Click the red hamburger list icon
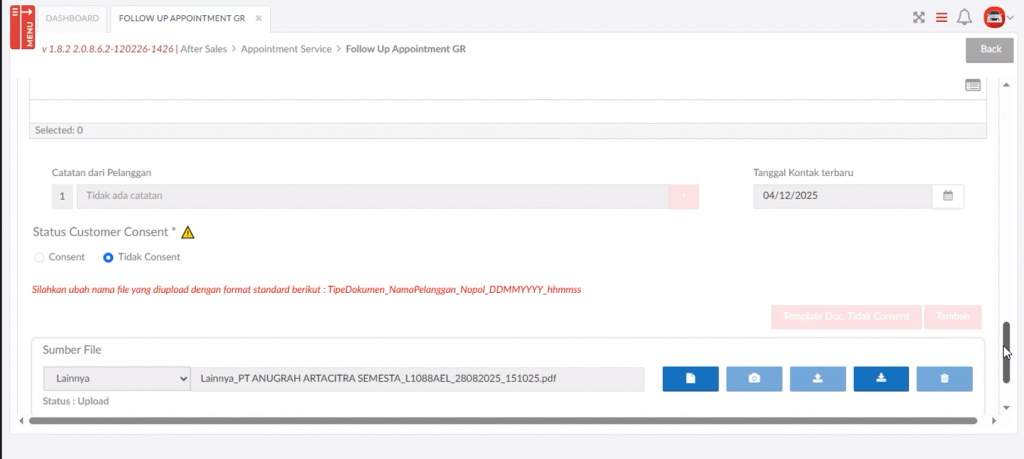Viewport: 1024px width, 459px height. click(x=941, y=17)
